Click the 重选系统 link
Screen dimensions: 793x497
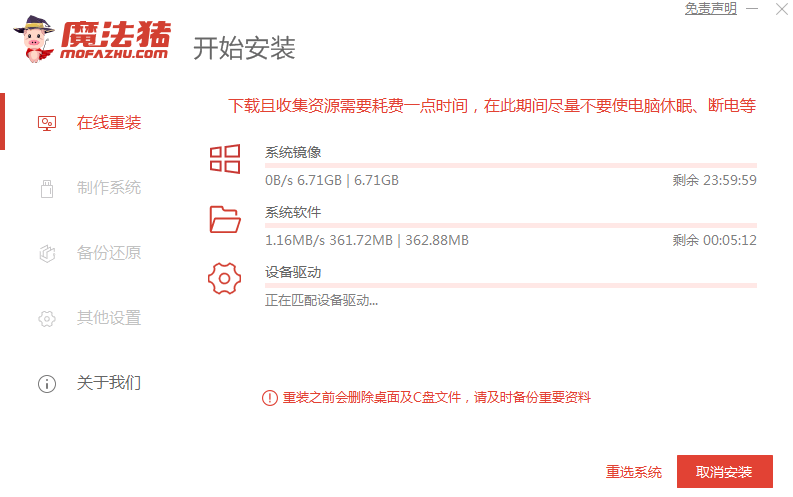634,472
